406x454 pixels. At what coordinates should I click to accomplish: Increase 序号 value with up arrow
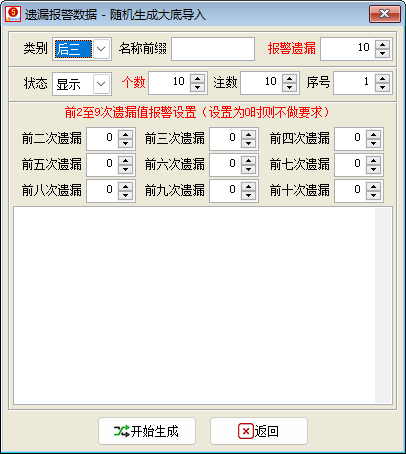[x=382, y=79]
